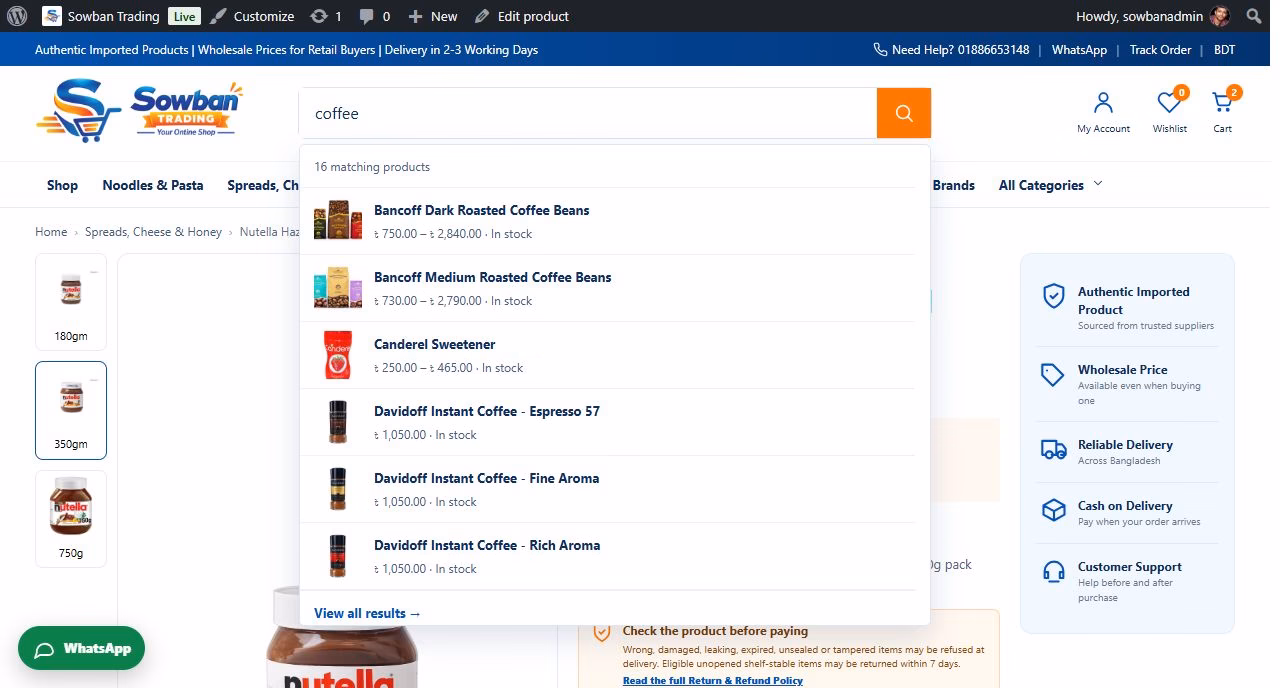Select the 350gm Nutella thumbnail
1280x688 pixels.
(x=71, y=410)
